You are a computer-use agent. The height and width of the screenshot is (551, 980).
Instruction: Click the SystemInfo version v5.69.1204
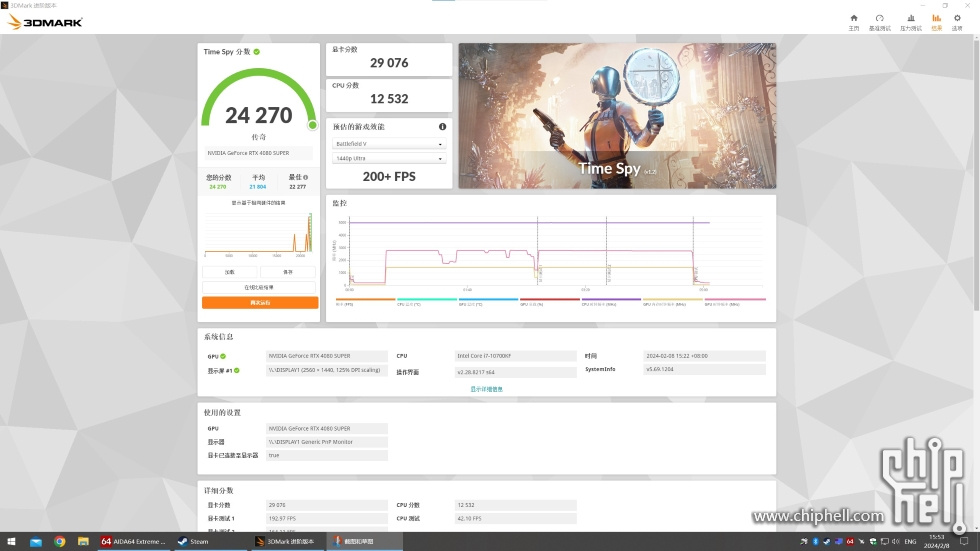click(704, 369)
